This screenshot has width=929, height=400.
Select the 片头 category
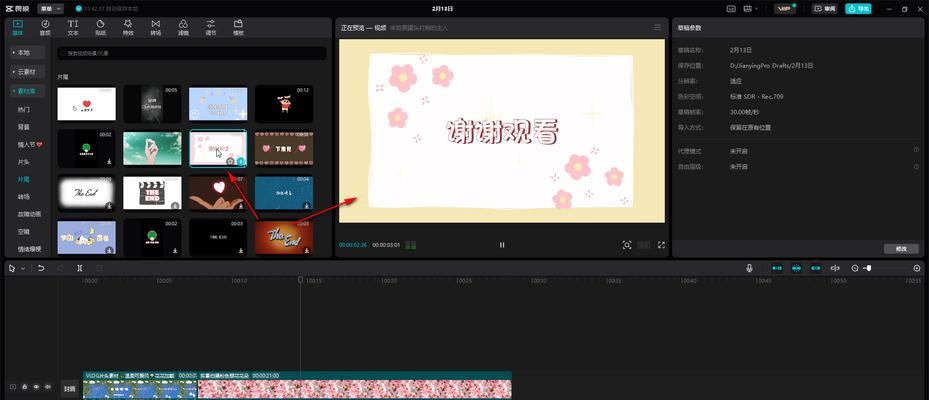tap(24, 162)
